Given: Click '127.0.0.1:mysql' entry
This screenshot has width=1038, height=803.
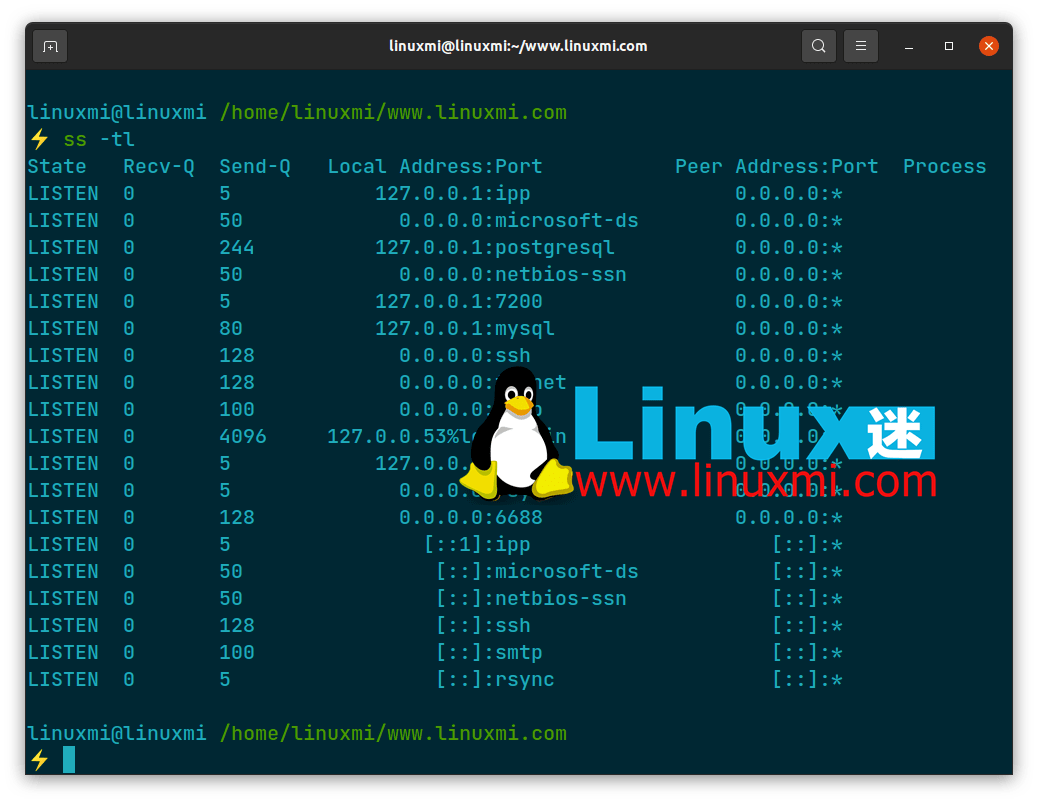Looking at the screenshot, I should click(465, 329).
